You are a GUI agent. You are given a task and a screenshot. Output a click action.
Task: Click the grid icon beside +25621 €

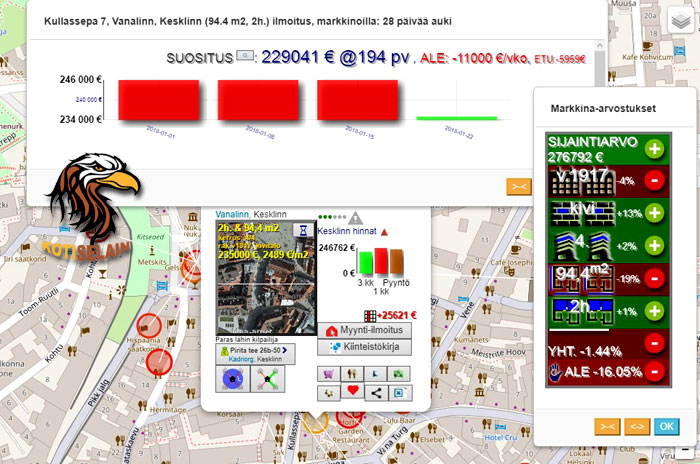[x=370, y=316]
